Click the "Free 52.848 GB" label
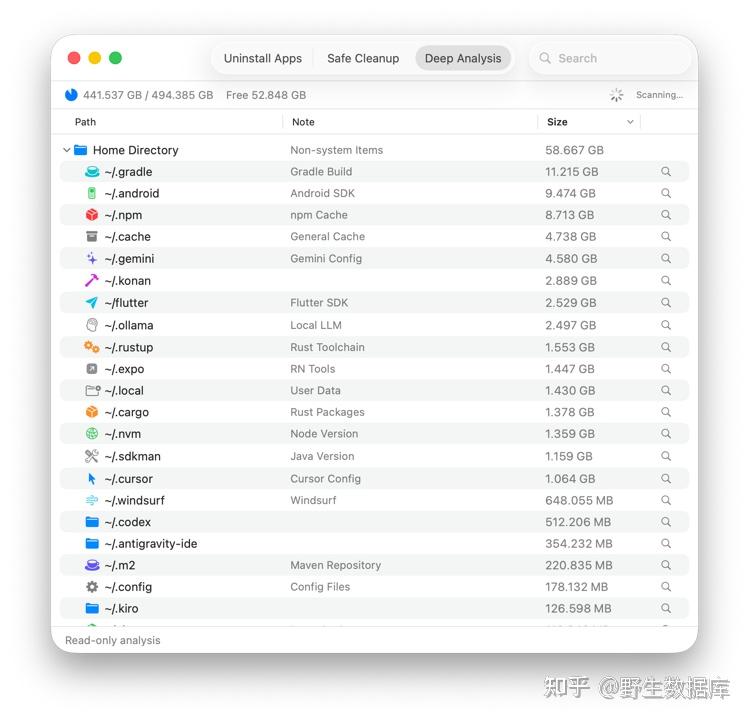The image size is (749, 720). point(266,95)
